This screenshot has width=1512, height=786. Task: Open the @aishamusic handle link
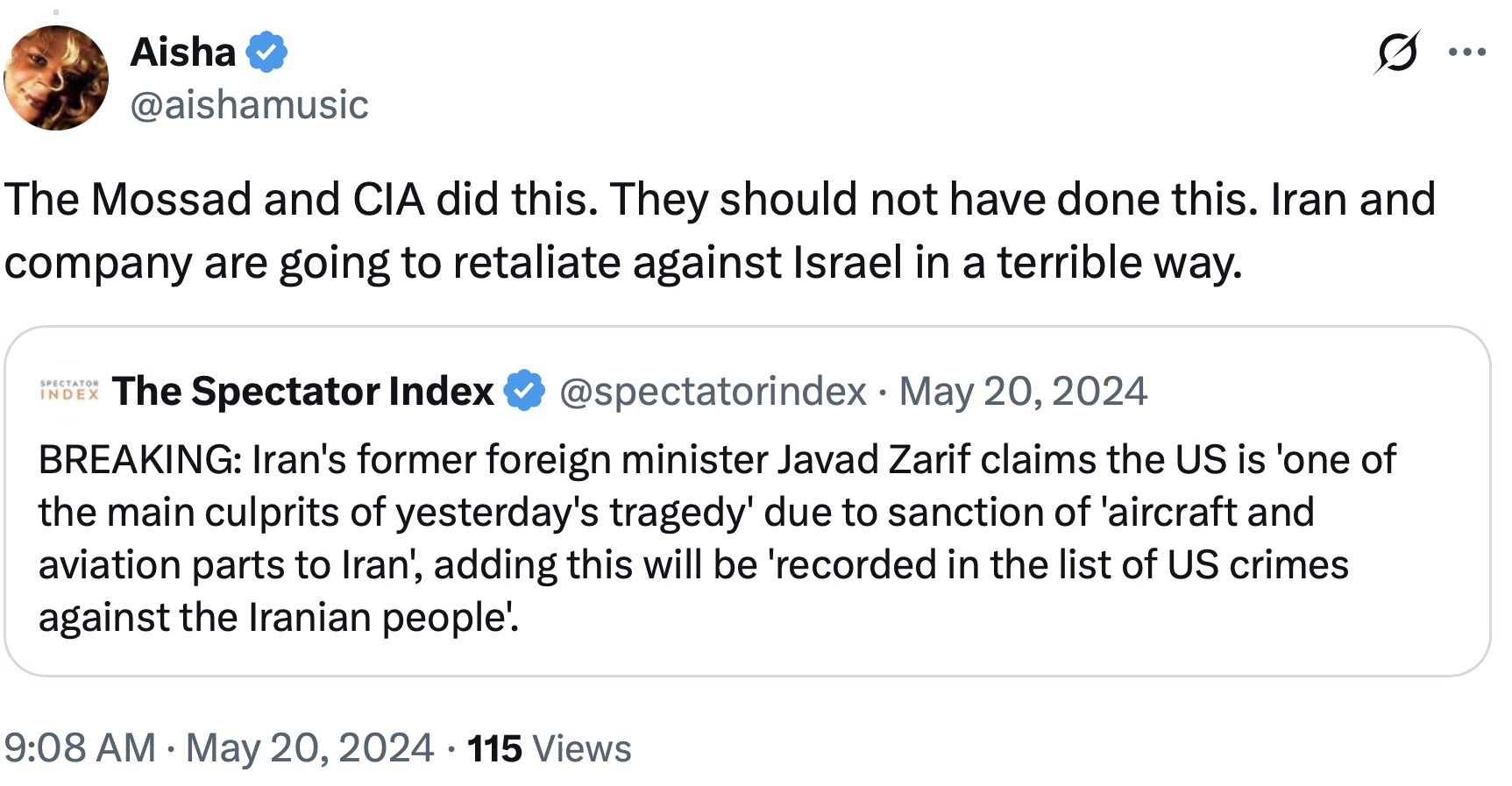(250, 105)
